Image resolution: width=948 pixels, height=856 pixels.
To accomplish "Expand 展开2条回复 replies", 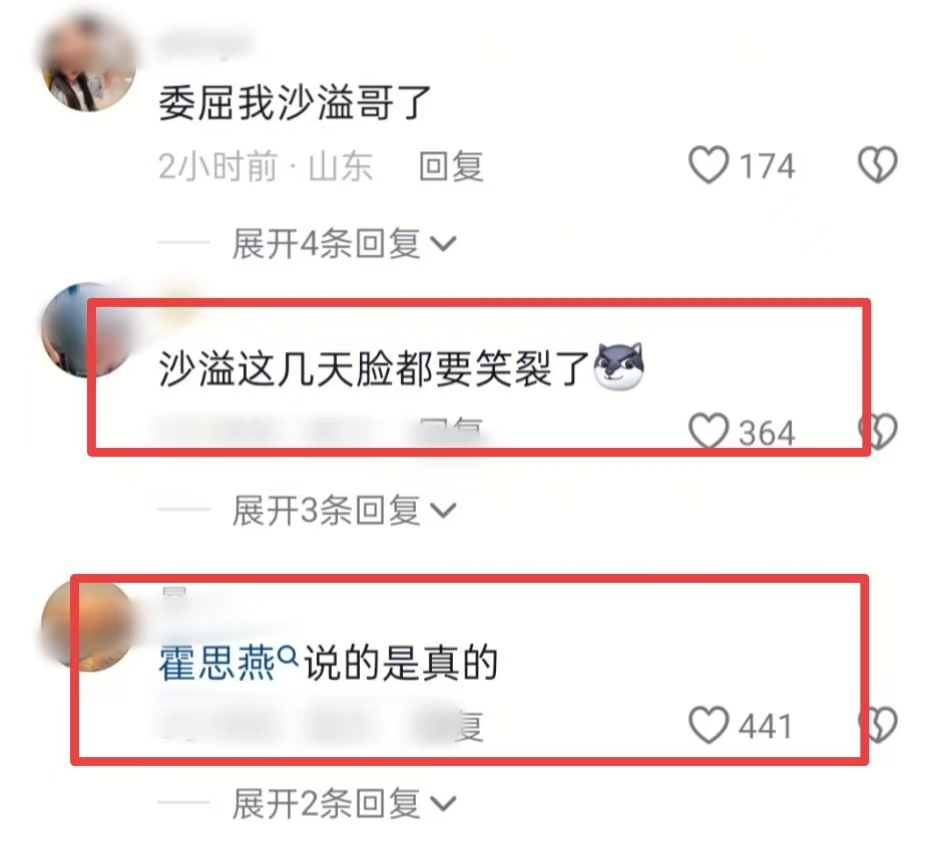I will [x=343, y=804].
